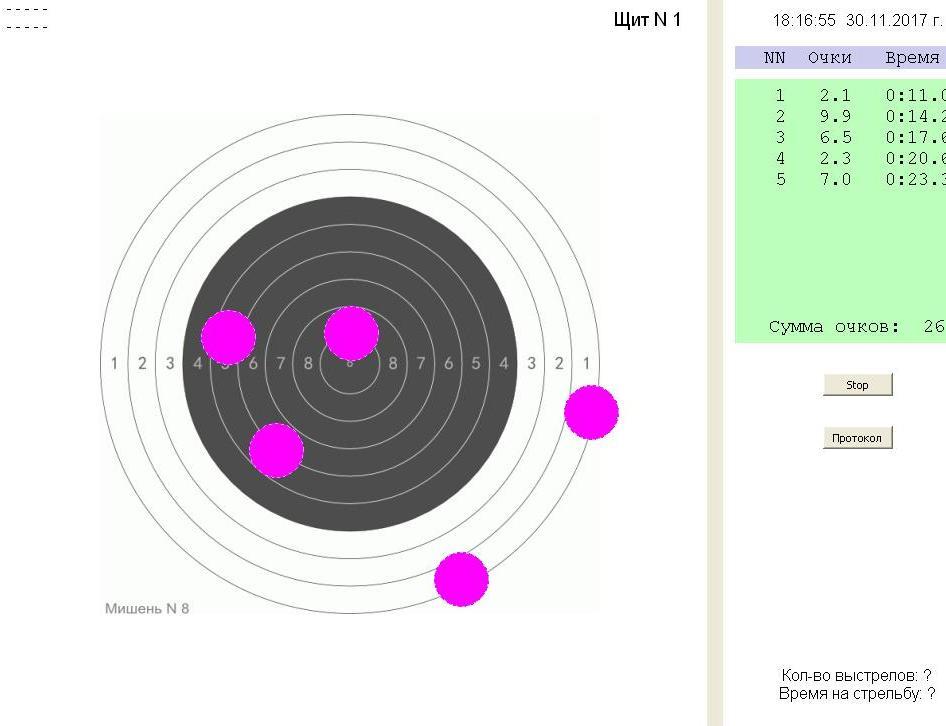
Task: Select the shot marker beside the right-hand 1 label
Action: pyautogui.click(x=591, y=412)
